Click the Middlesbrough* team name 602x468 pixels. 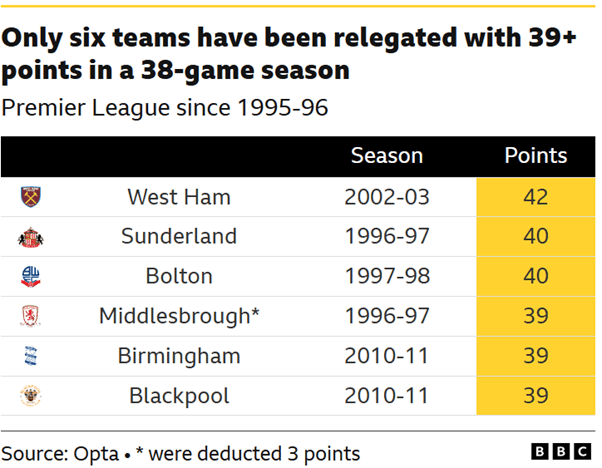(x=179, y=316)
